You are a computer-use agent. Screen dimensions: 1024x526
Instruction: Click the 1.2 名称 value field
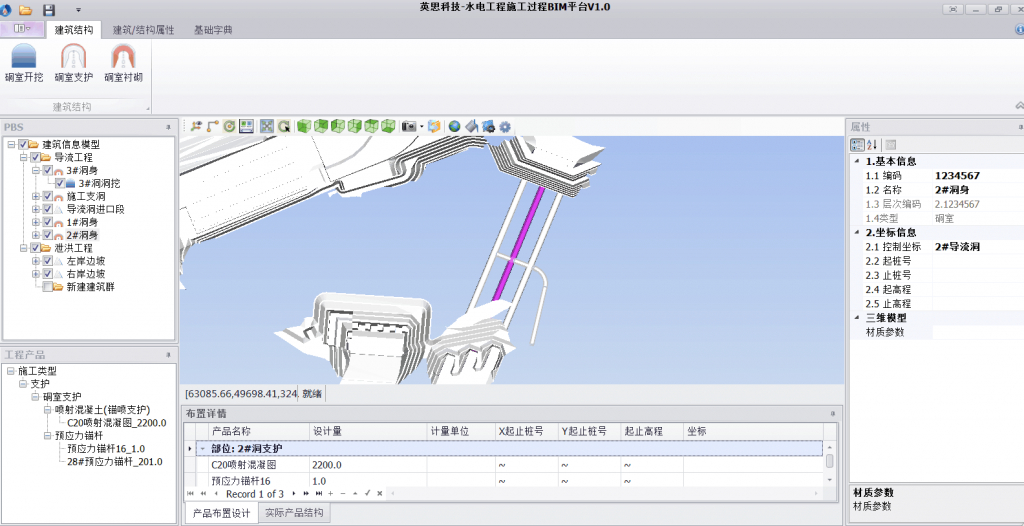click(975, 190)
